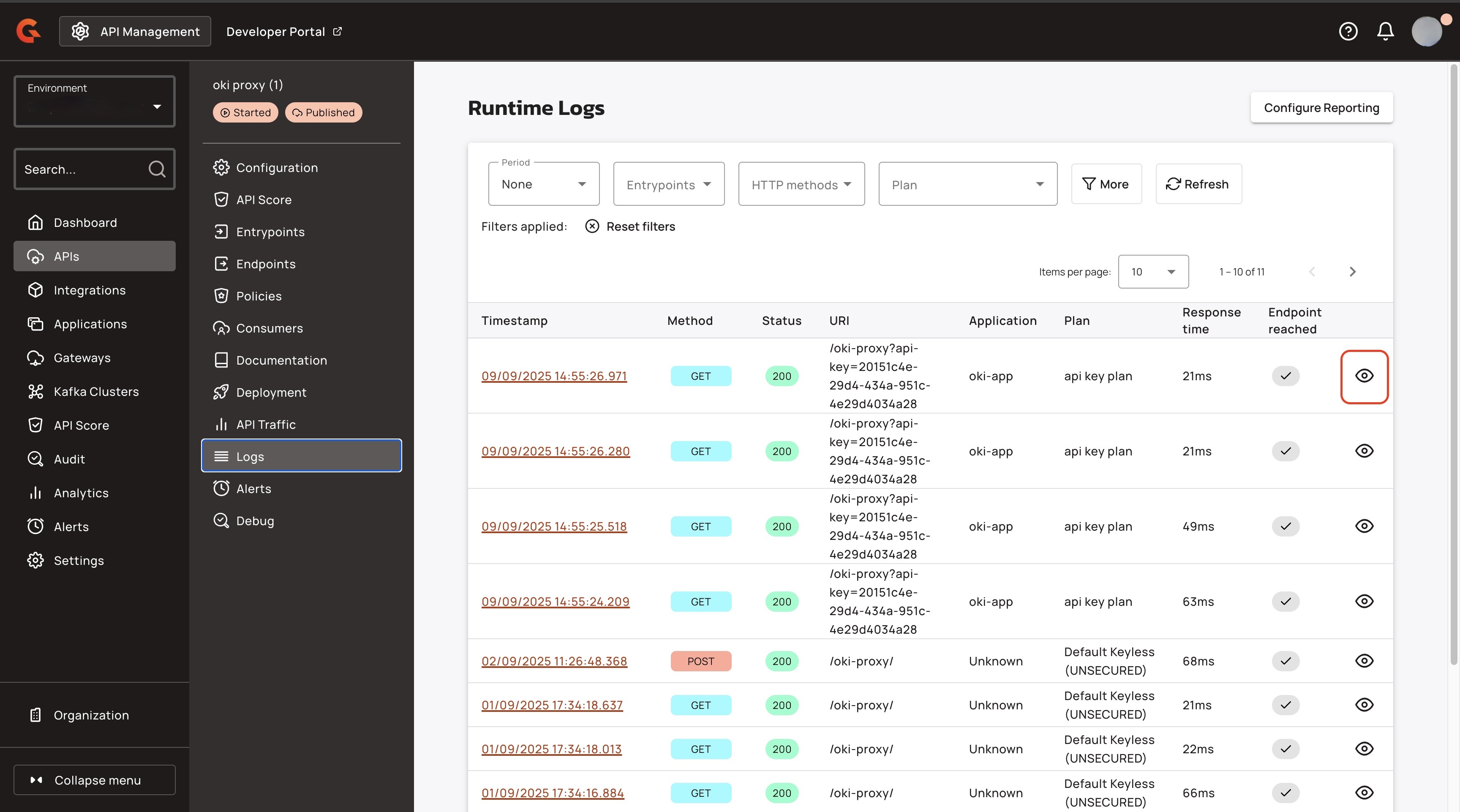Open Gateways from the sidebar
Screen dimensions: 1460x812
click(82, 357)
